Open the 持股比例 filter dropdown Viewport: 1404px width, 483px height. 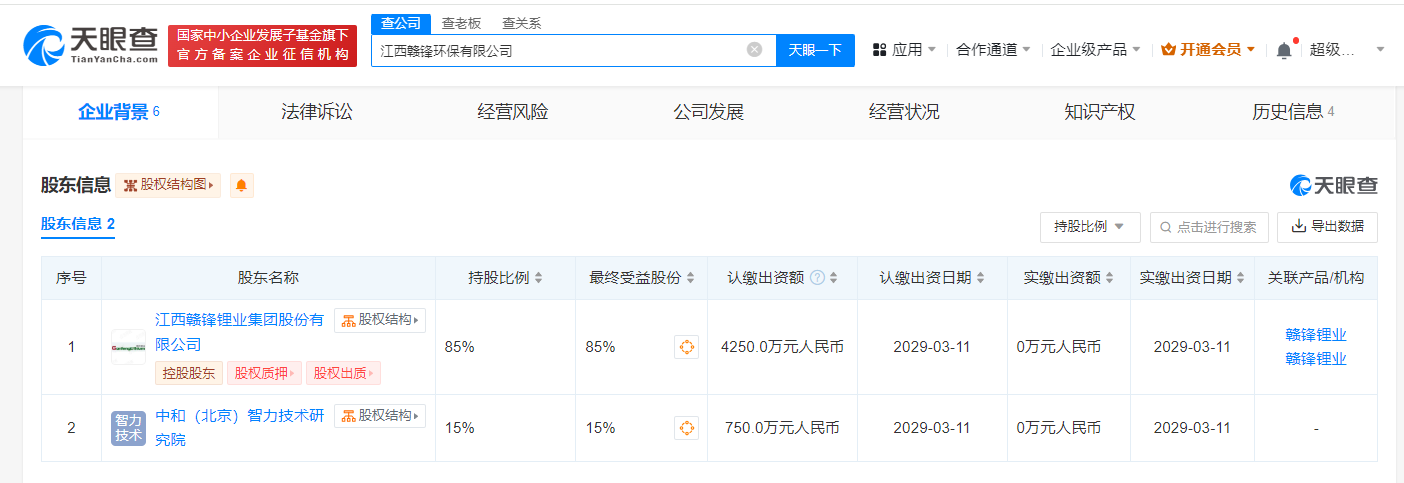tap(1089, 227)
